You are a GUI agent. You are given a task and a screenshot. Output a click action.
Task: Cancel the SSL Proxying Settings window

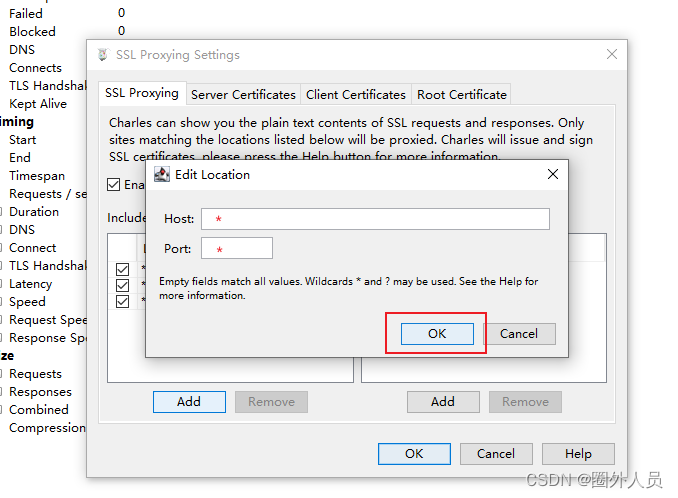click(x=496, y=454)
